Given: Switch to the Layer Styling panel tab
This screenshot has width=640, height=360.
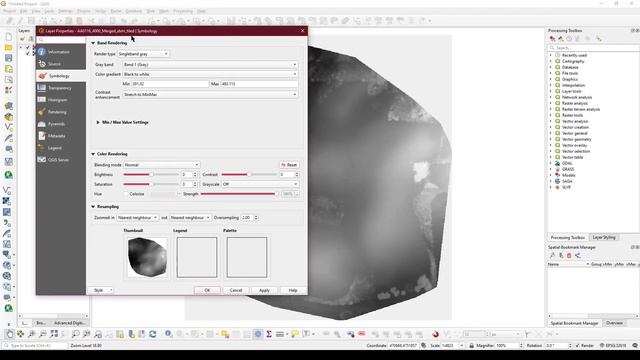Looking at the screenshot, I should 604,237.
